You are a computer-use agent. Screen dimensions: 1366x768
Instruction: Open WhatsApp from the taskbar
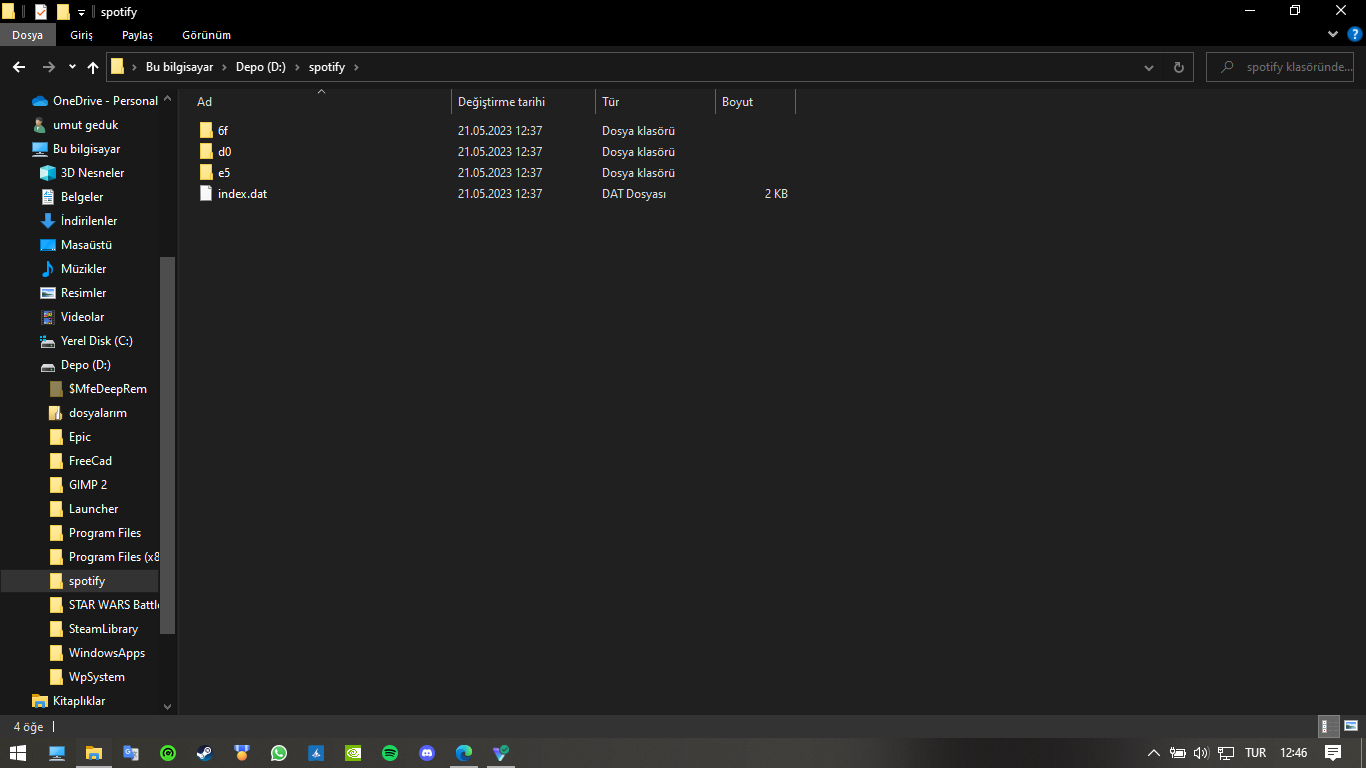tap(279, 753)
